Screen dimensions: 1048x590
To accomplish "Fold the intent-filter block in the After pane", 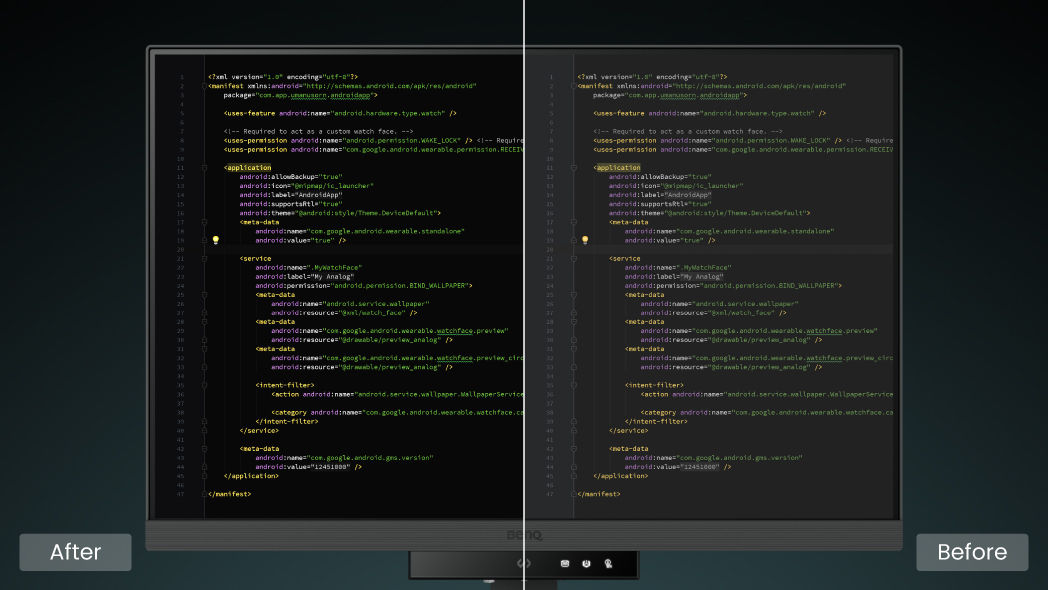I will pyautogui.click(x=204, y=385).
